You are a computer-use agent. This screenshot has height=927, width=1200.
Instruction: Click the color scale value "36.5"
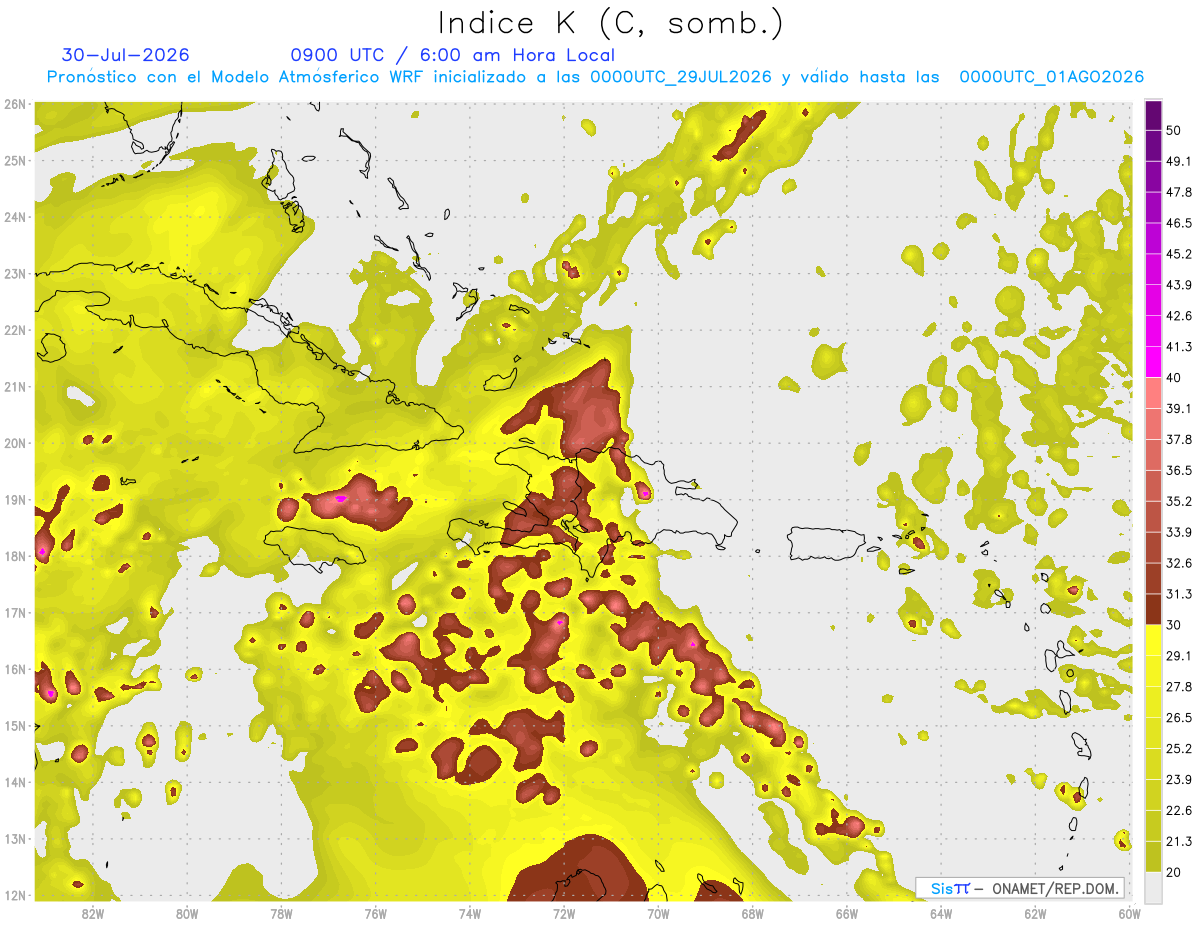[1178, 470]
